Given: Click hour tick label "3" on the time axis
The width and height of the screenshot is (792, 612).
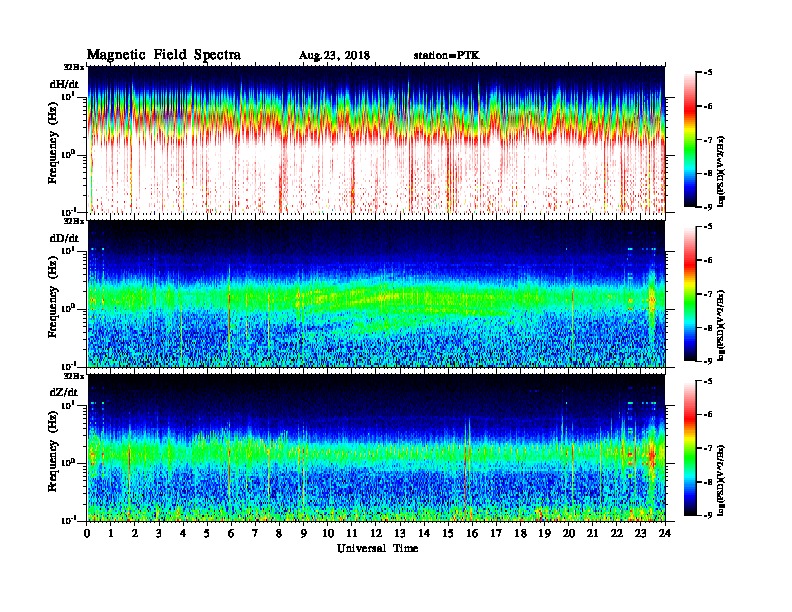Looking at the screenshot, I should click(x=159, y=533).
